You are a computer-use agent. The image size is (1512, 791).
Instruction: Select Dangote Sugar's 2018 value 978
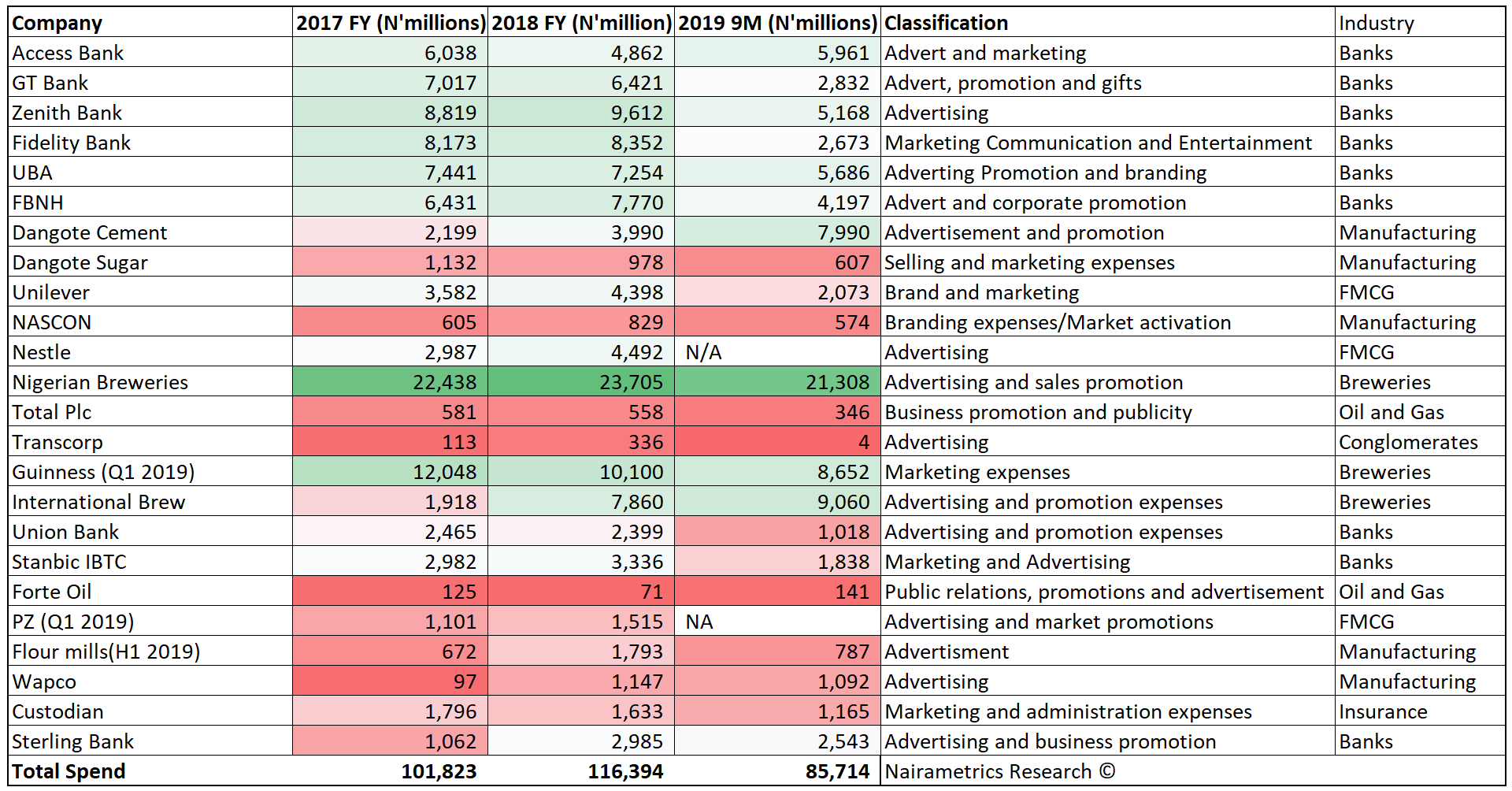581,262
